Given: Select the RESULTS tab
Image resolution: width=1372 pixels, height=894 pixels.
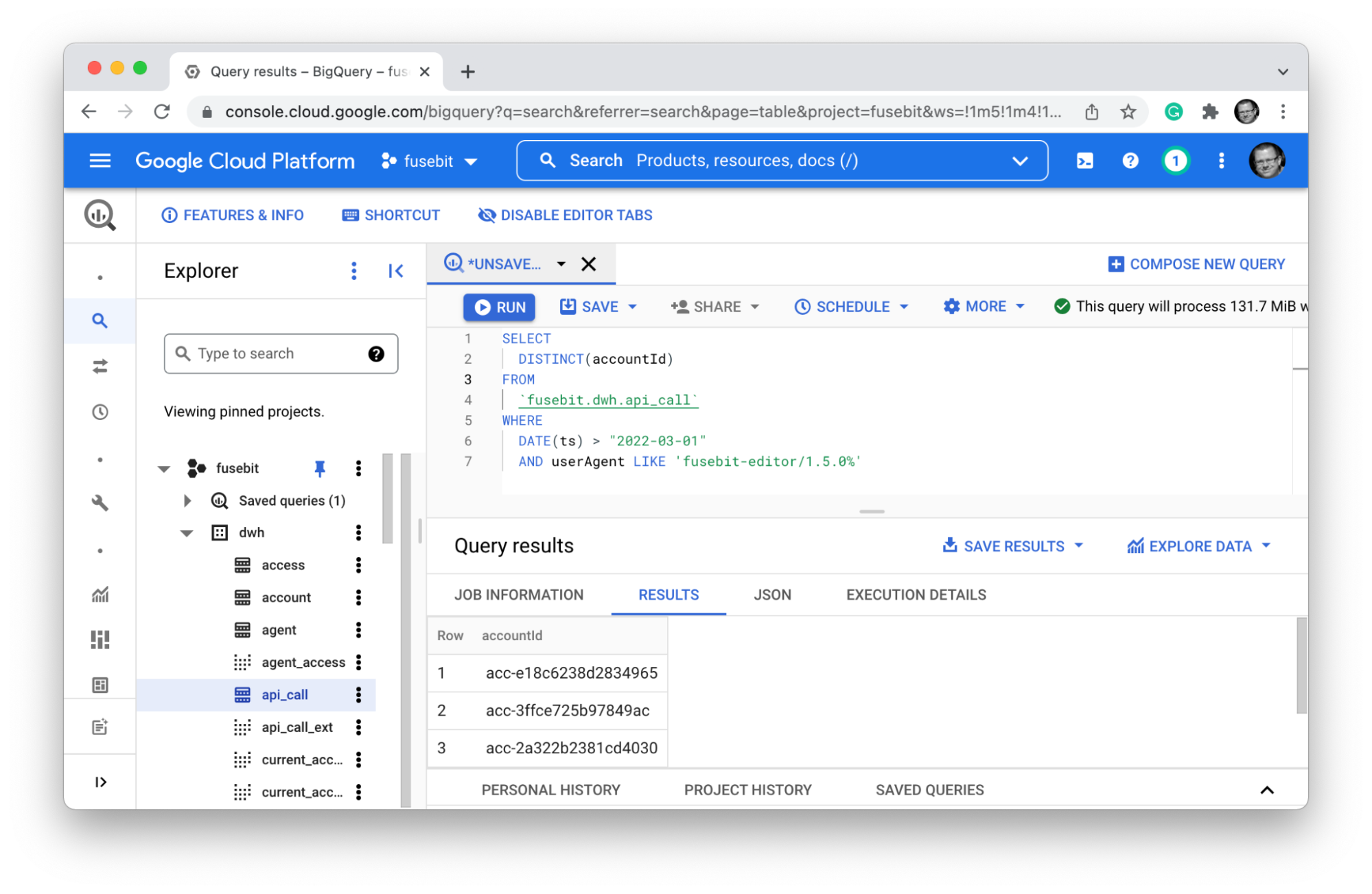Looking at the screenshot, I should click(x=668, y=595).
